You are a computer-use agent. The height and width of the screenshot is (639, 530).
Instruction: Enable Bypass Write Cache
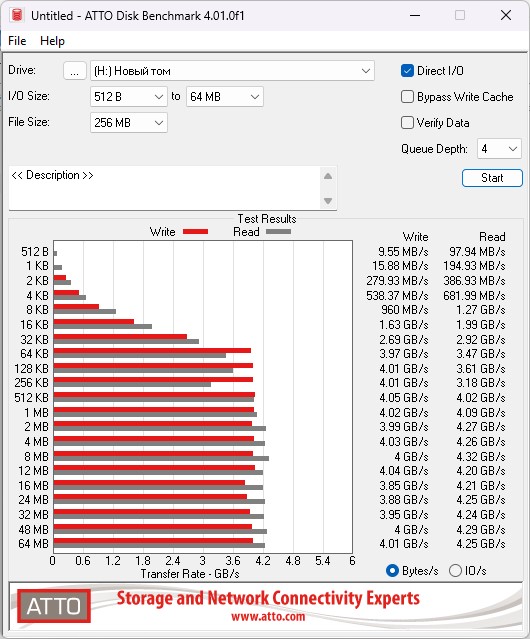[407, 97]
